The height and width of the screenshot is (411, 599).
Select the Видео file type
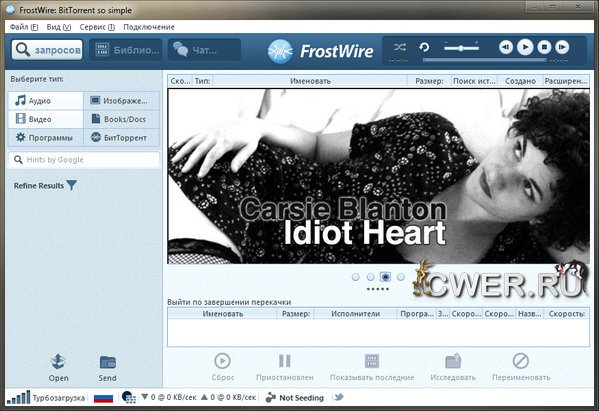46,119
